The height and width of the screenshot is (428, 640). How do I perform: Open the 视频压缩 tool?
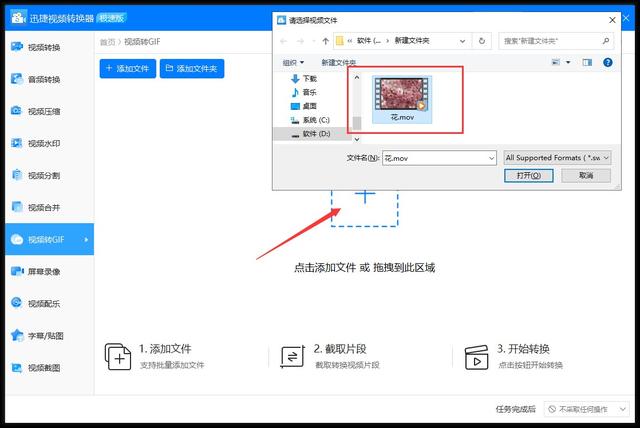43,111
